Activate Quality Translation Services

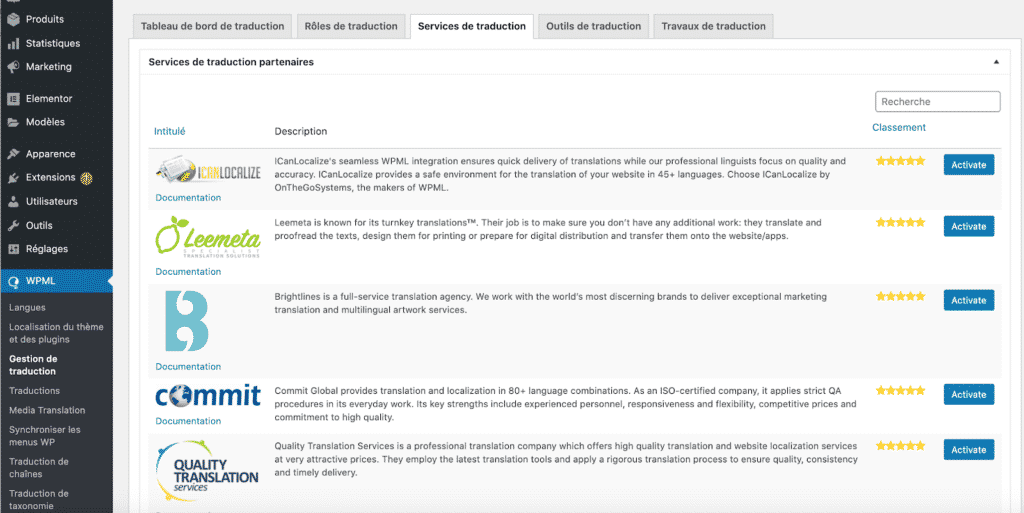tap(968, 450)
